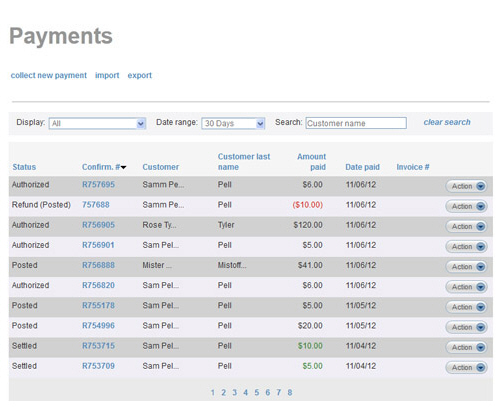Open confirmation R756901
Screen dimensions: 501x407
(98, 245)
